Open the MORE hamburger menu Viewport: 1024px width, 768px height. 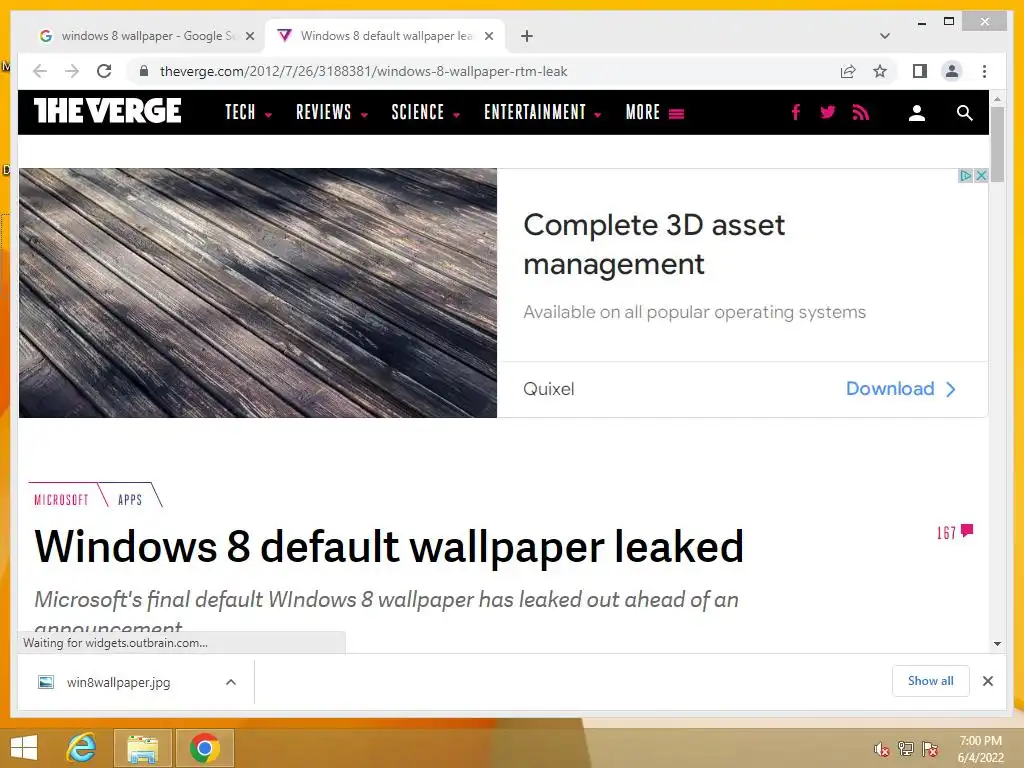(x=655, y=112)
